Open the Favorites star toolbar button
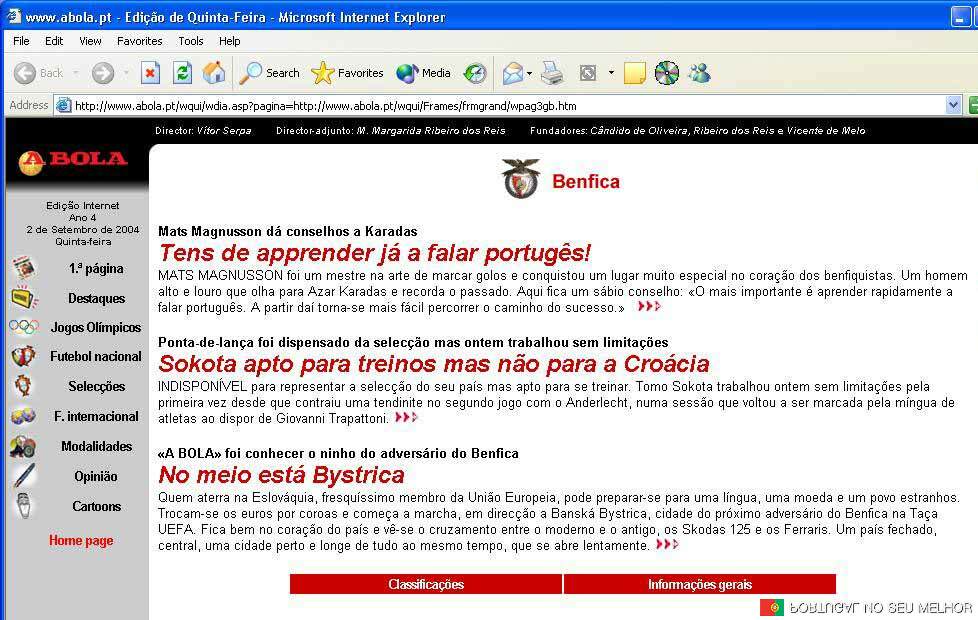978x620 pixels. (347, 73)
